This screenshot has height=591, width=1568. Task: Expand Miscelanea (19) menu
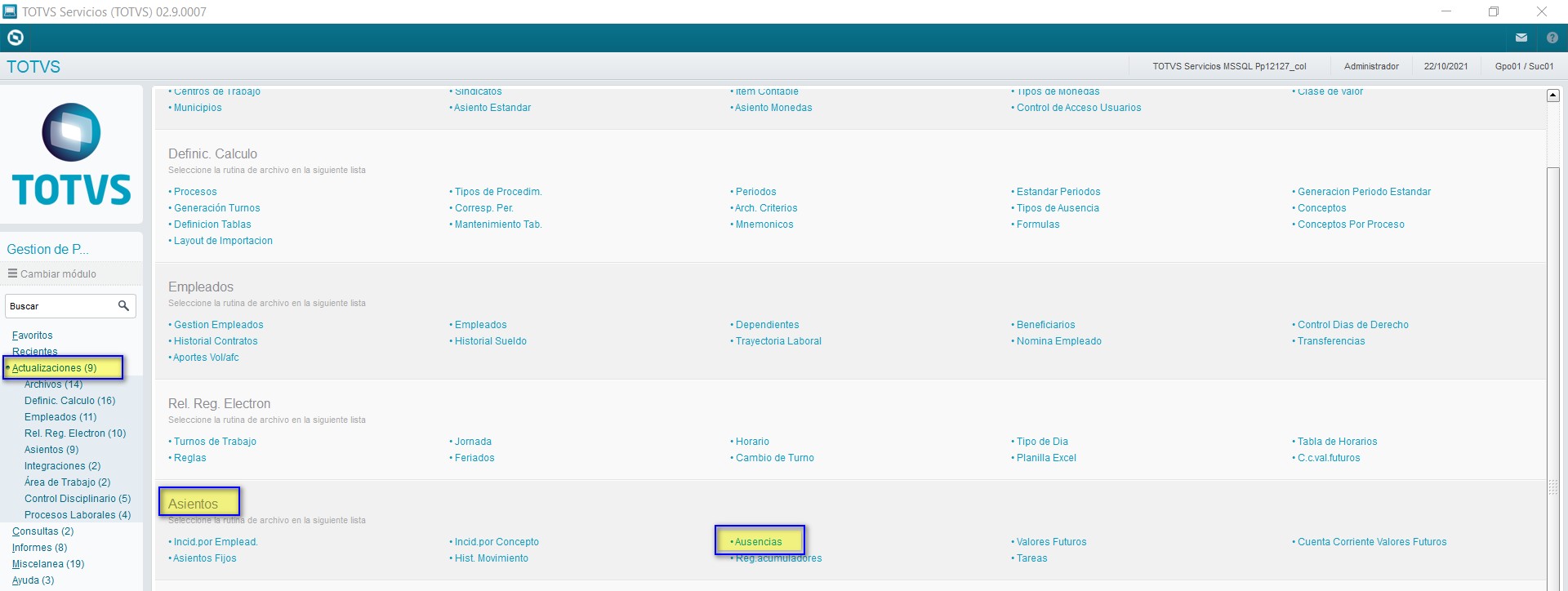point(48,564)
